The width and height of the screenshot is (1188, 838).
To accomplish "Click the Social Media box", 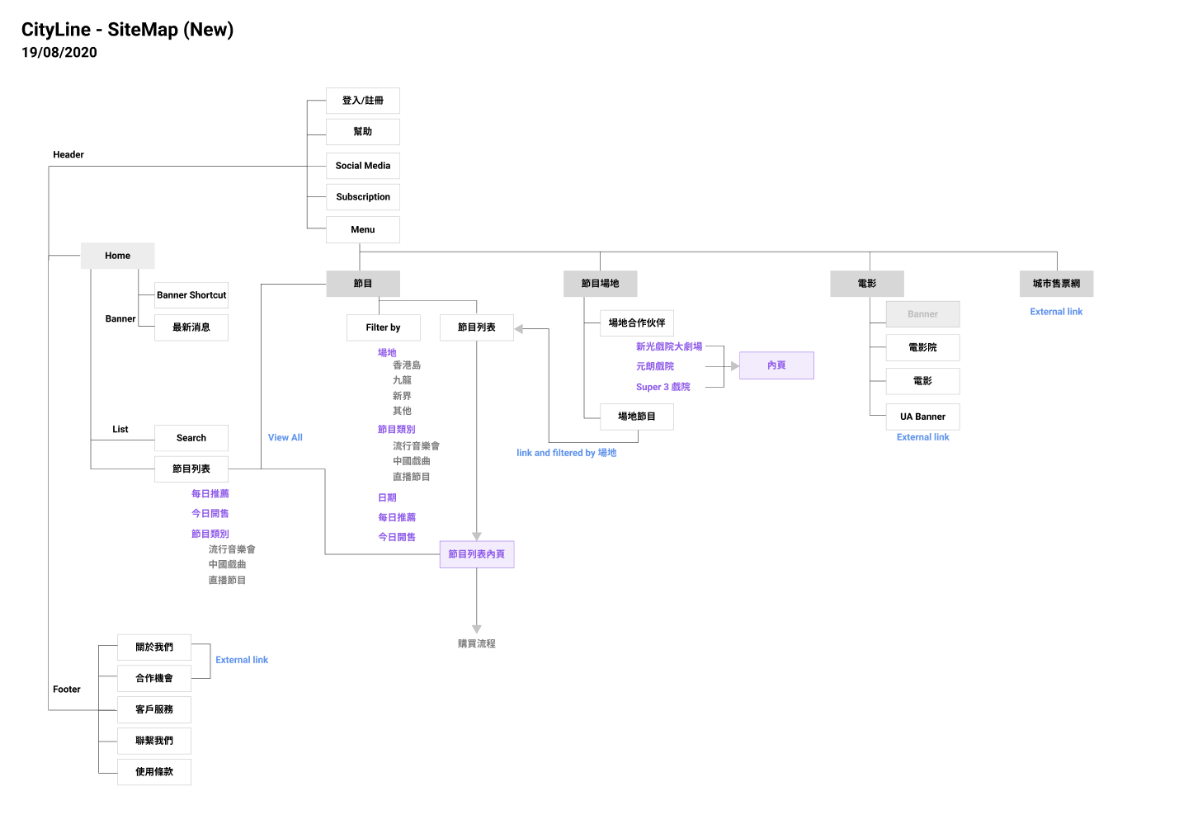I will click(363, 165).
